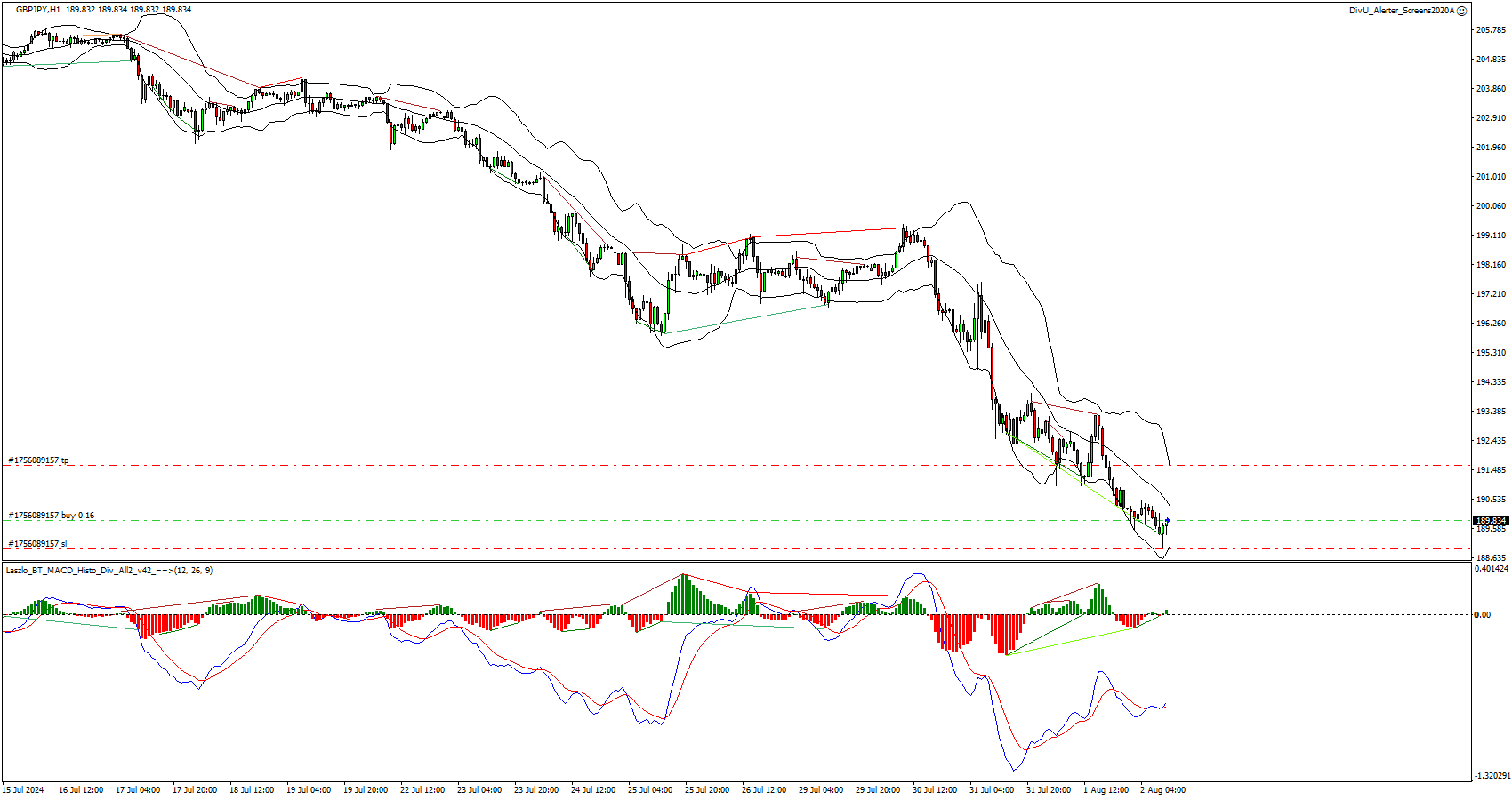Click the 0.401424 MACD scale maximum label
The image size is (1512, 800).
(x=1492, y=569)
